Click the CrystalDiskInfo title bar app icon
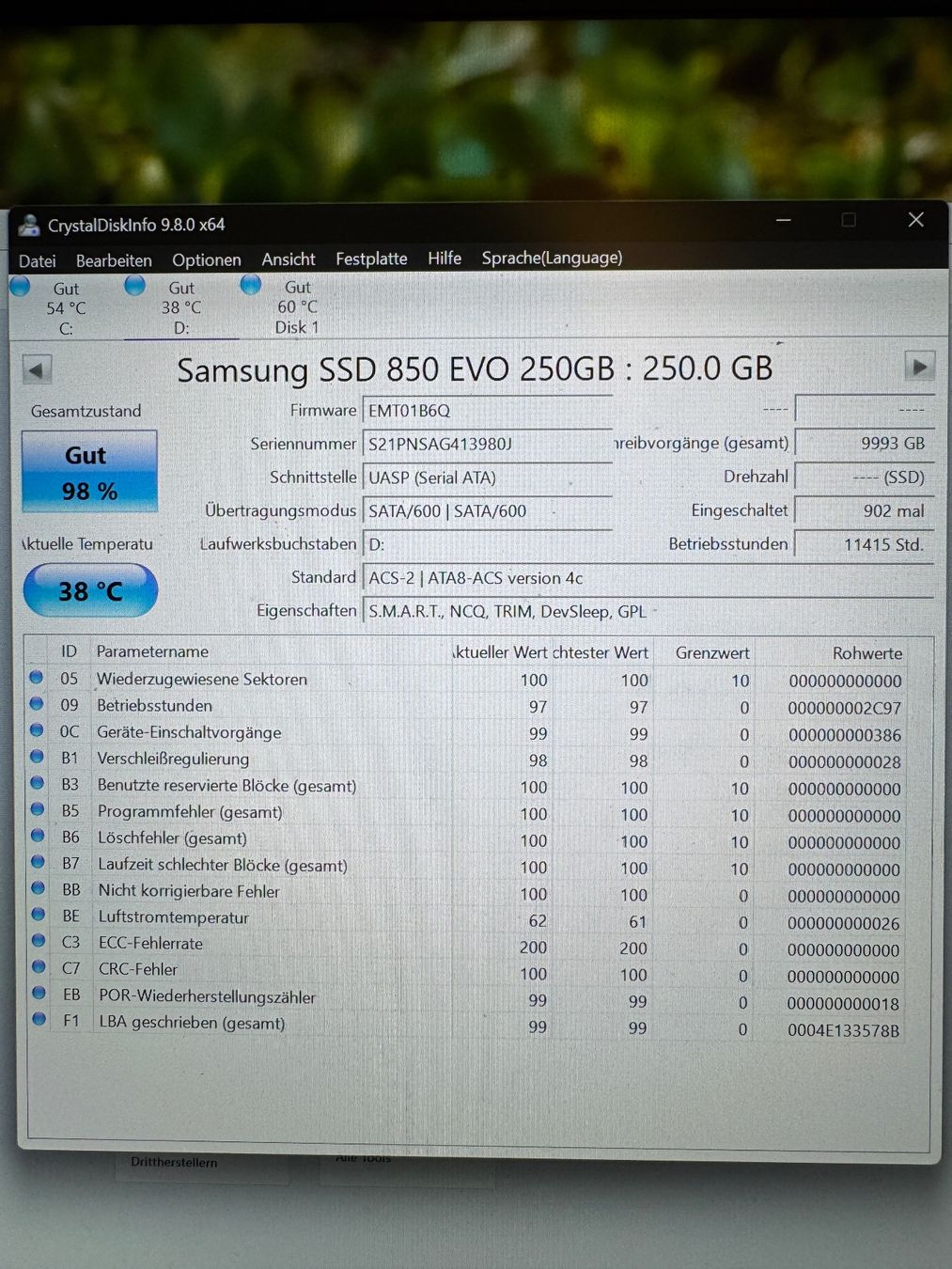 29,225
